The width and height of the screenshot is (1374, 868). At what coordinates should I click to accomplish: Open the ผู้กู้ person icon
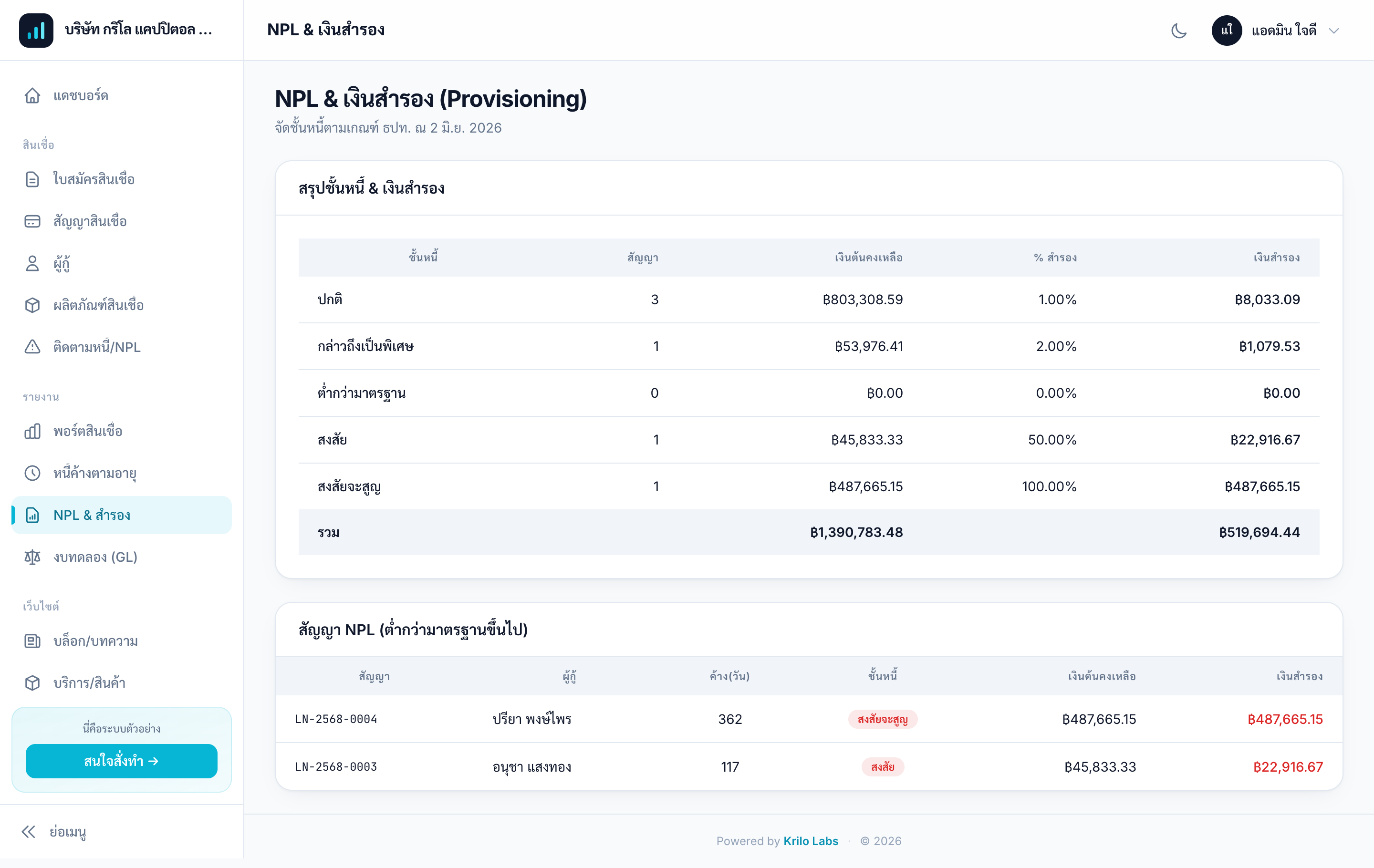click(x=32, y=263)
